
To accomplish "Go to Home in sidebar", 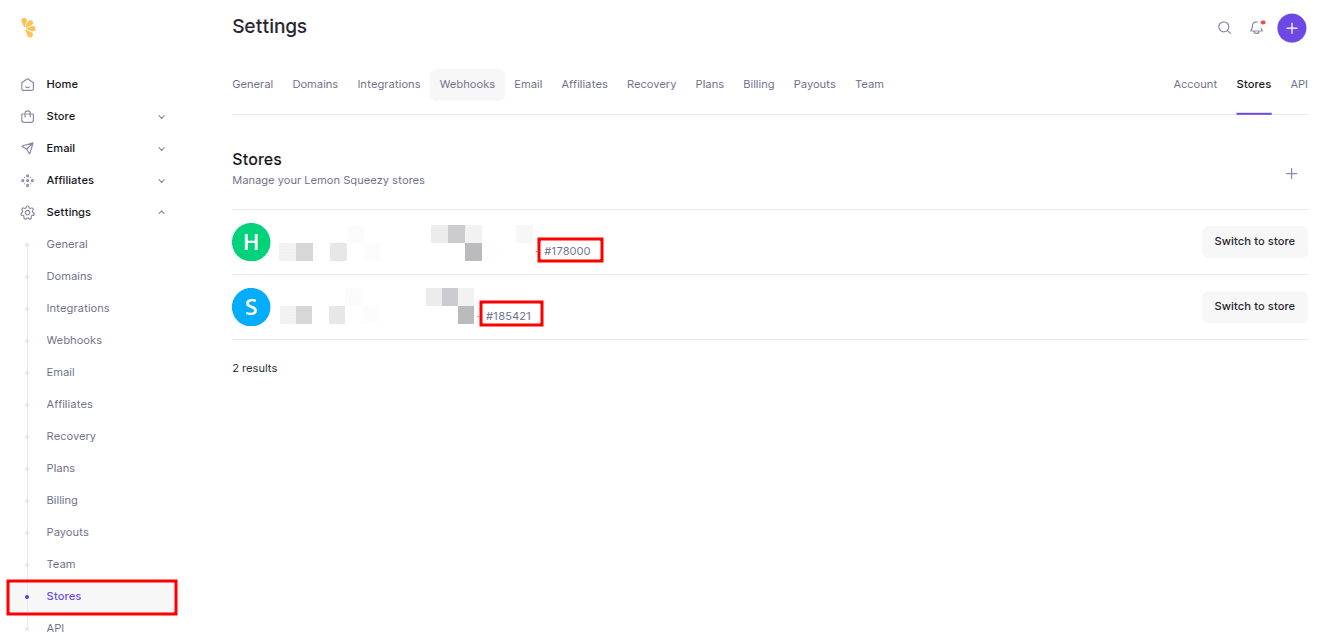I will point(62,85).
